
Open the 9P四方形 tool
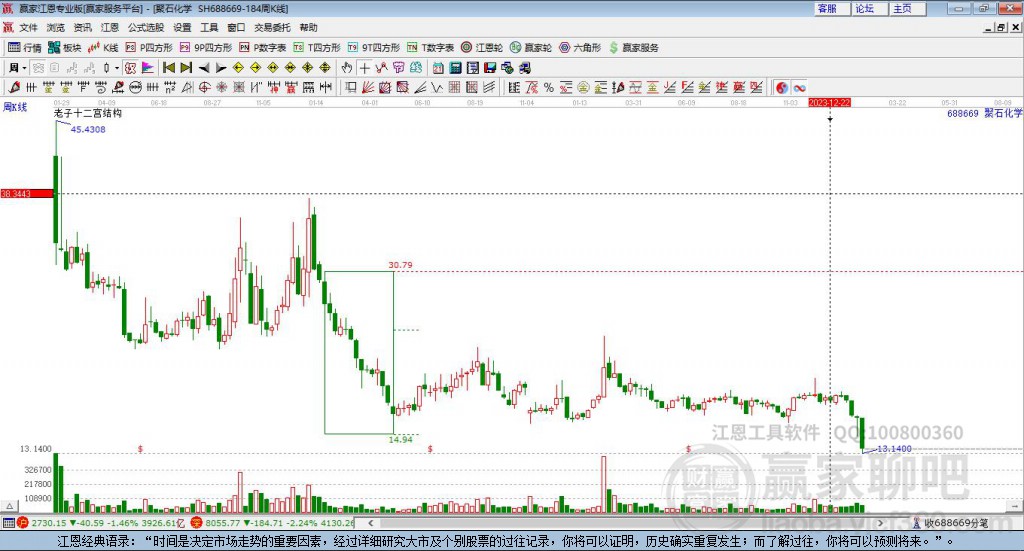click(x=206, y=48)
